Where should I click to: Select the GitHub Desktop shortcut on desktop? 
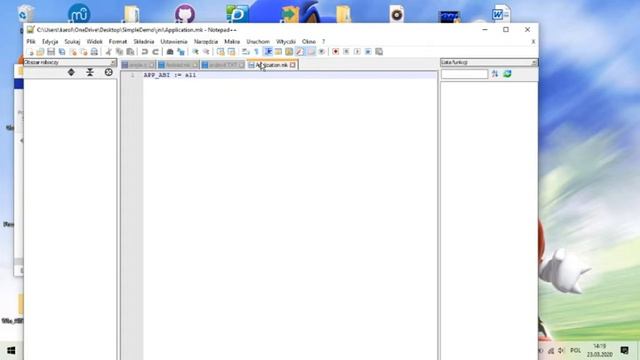click(x=185, y=13)
